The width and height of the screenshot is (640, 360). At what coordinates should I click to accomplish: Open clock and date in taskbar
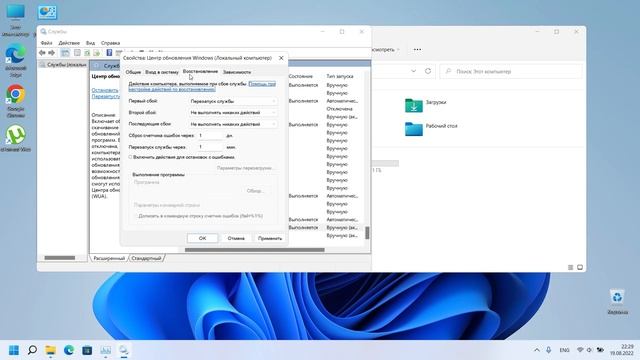622,350
